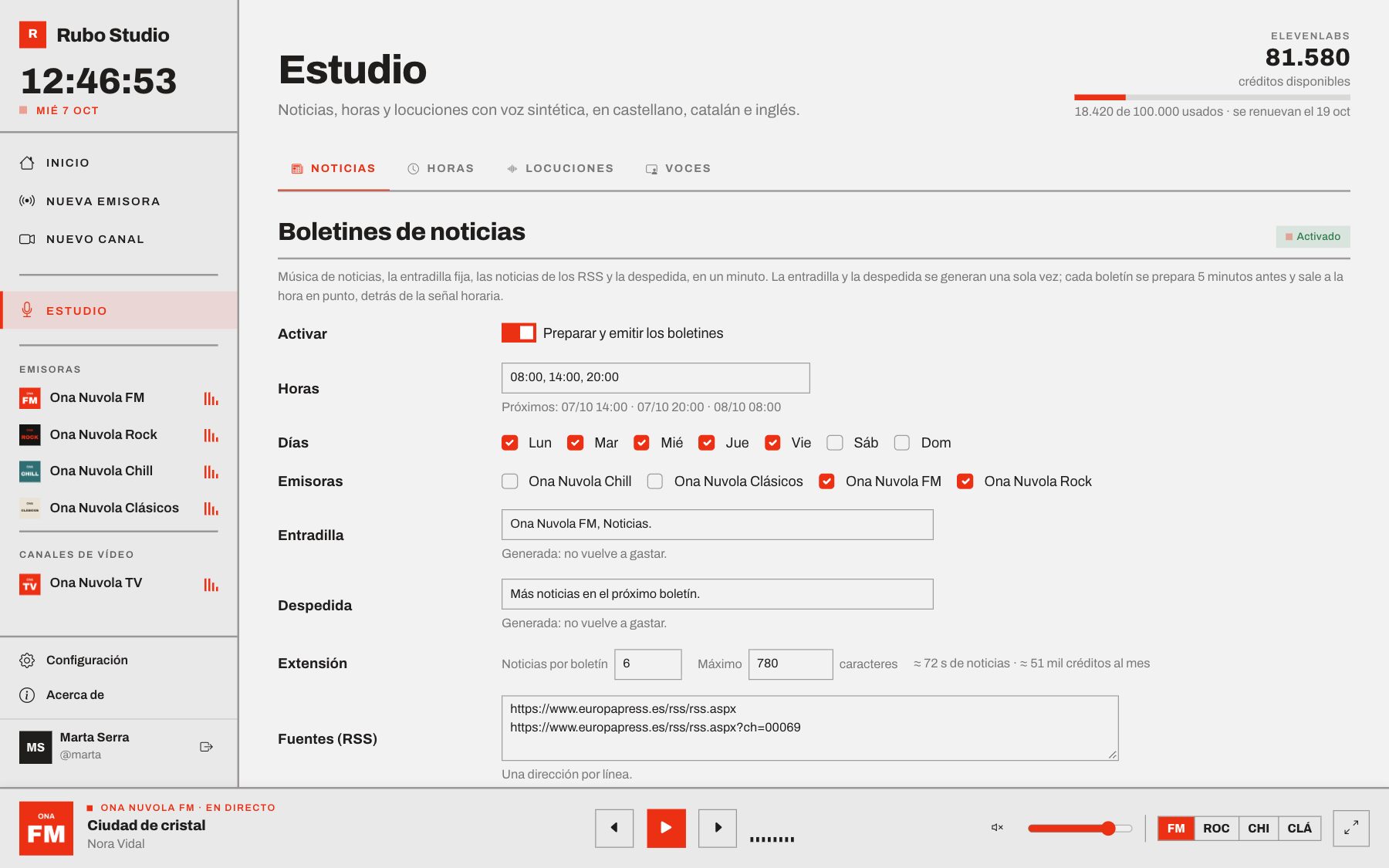Play the current stream
The height and width of the screenshot is (868, 1389).
(x=666, y=828)
